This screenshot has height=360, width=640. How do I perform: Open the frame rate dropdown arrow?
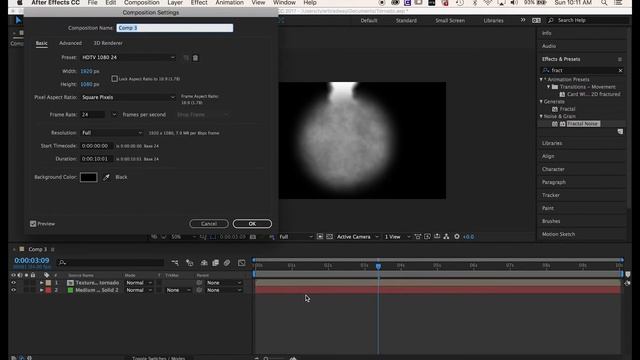point(114,115)
